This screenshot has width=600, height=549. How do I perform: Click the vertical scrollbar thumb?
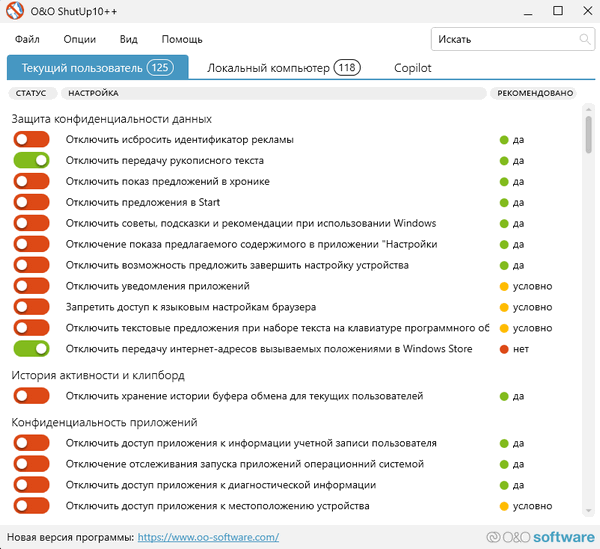pos(589,135)
